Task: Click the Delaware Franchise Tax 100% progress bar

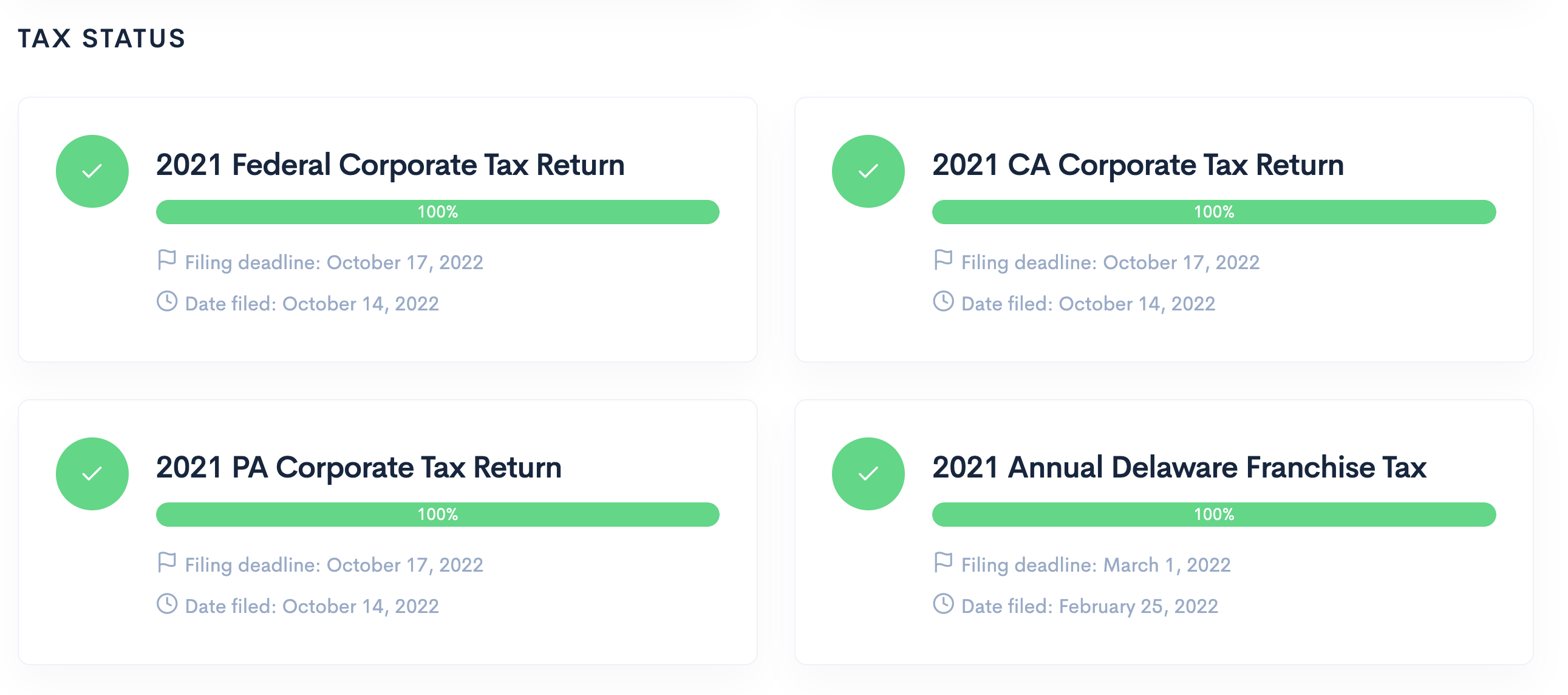Action: click(1214, 515)
